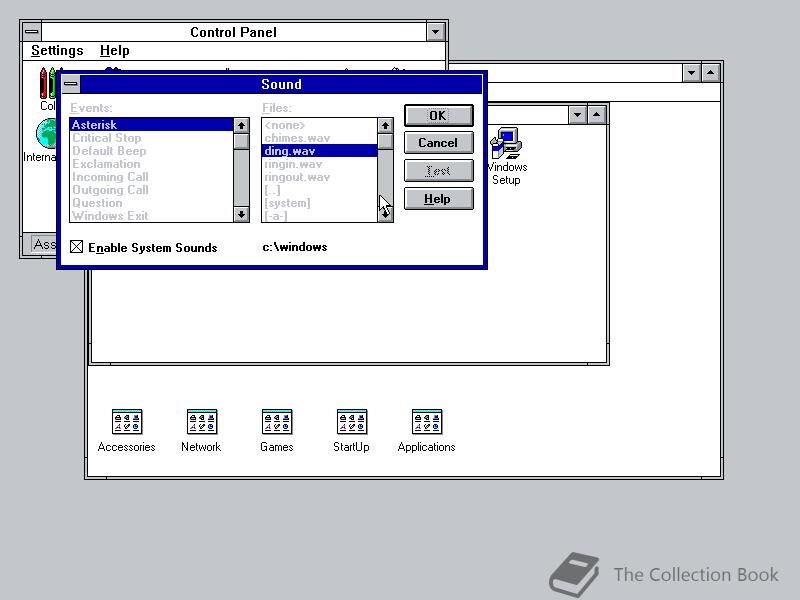Click the Files list scrollbar thumb
Image resolution: width=800 pixels, height=600 pixels.
[385, 141]
